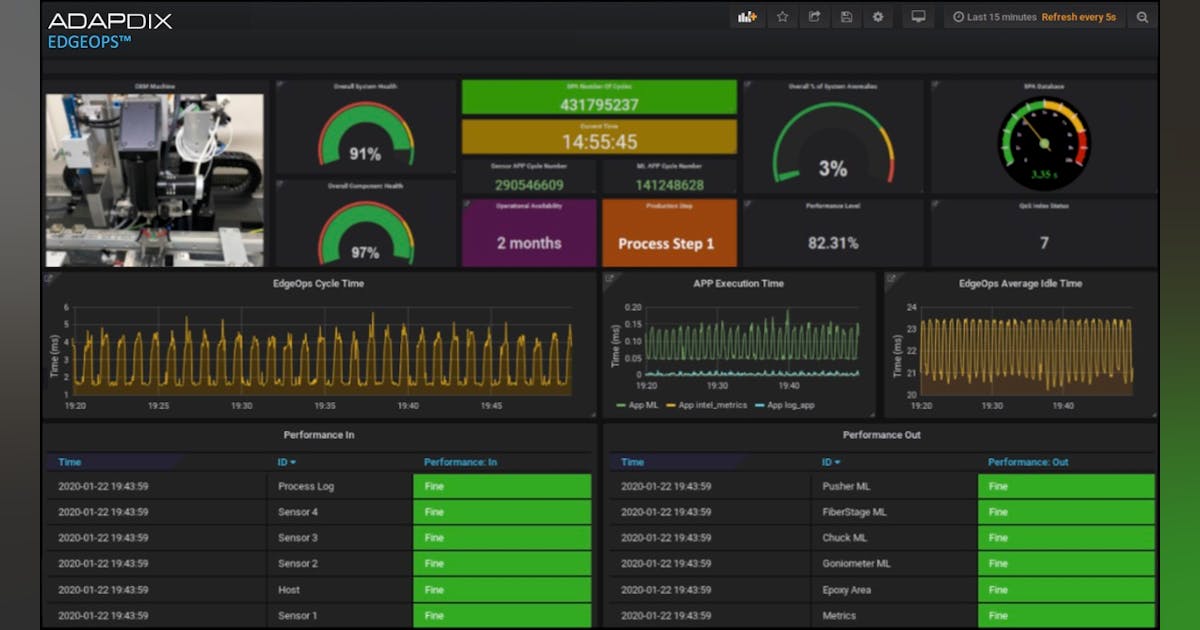Viewport: 1200px width, 630px height.
Task: Click the Time column header in Performance Out
Action: (x=632, y=462)
